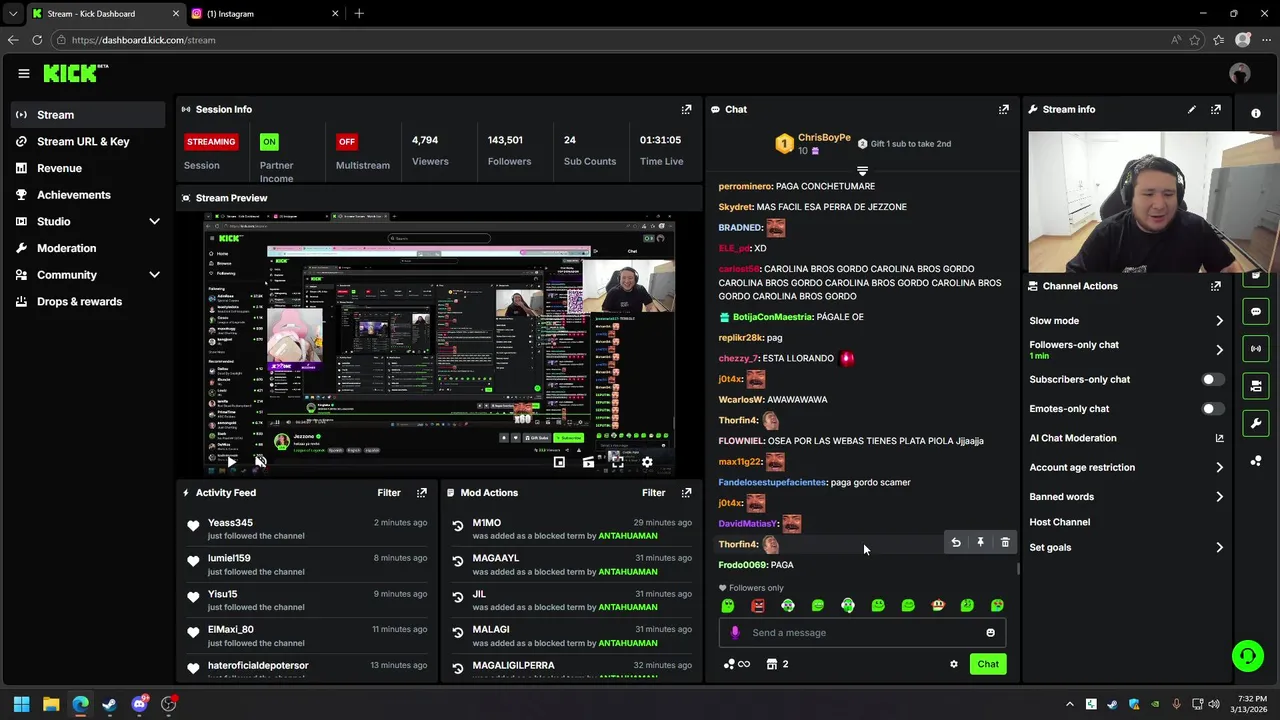Toggle Subscribers-only chat switch
Viewport: 1280px width, 720px height.
1212,380
